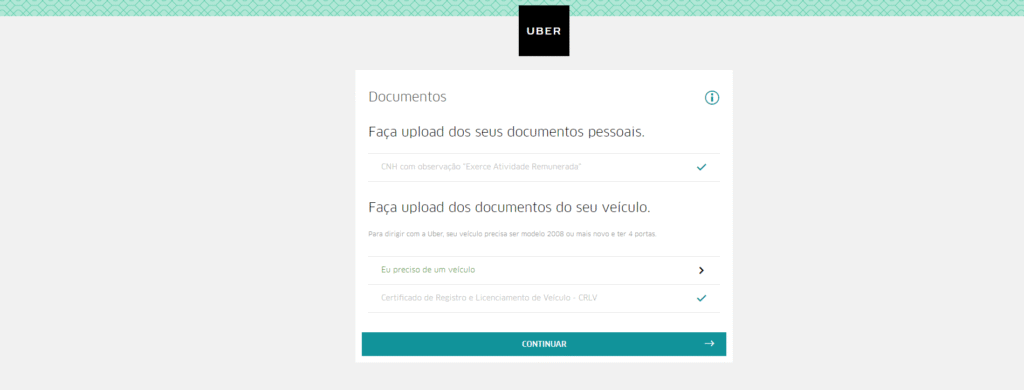Open the Documentos info icon
Image resolution: width=1024 pixels, height=390 pixels.
point(711,98)
